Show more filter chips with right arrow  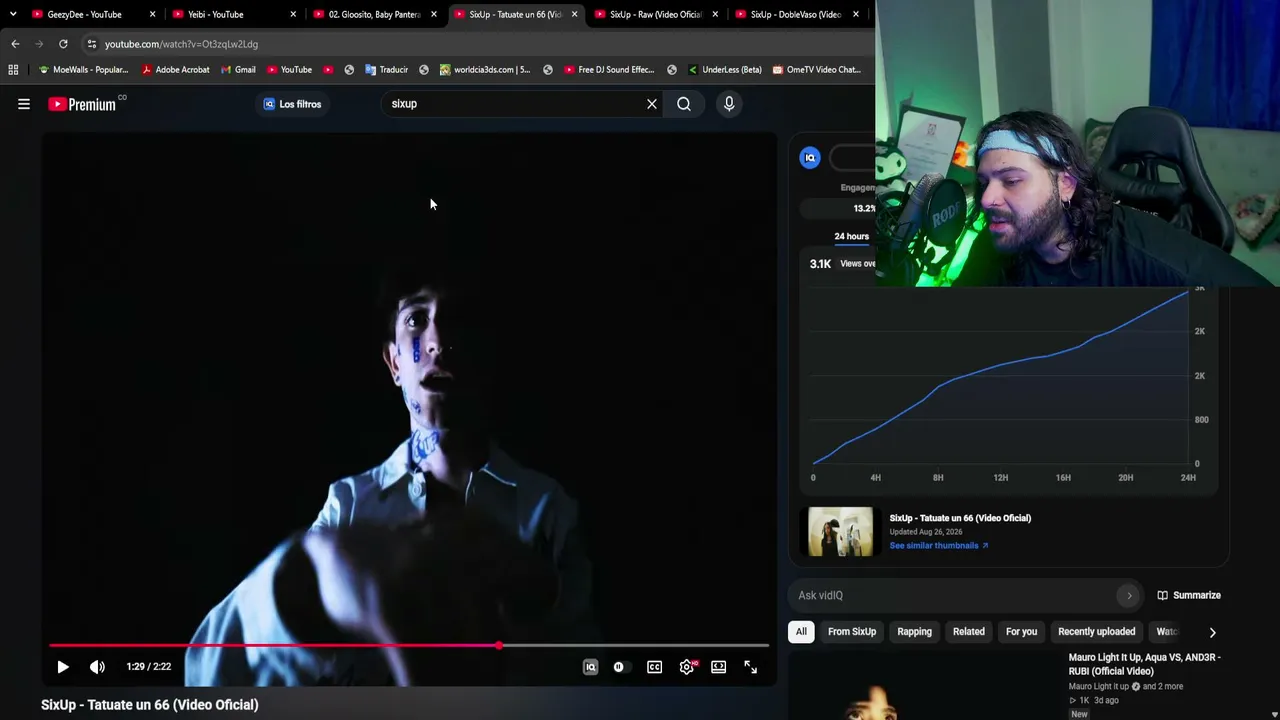(x=1212, y=632)
